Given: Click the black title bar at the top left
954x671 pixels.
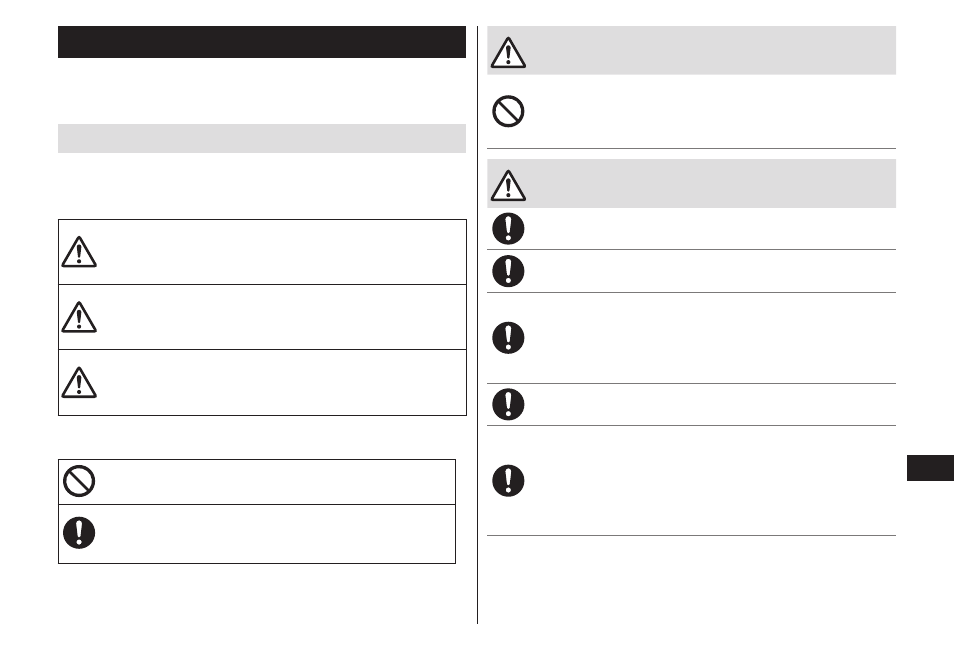Looking at the screenshot, I should tap(262, 43).
